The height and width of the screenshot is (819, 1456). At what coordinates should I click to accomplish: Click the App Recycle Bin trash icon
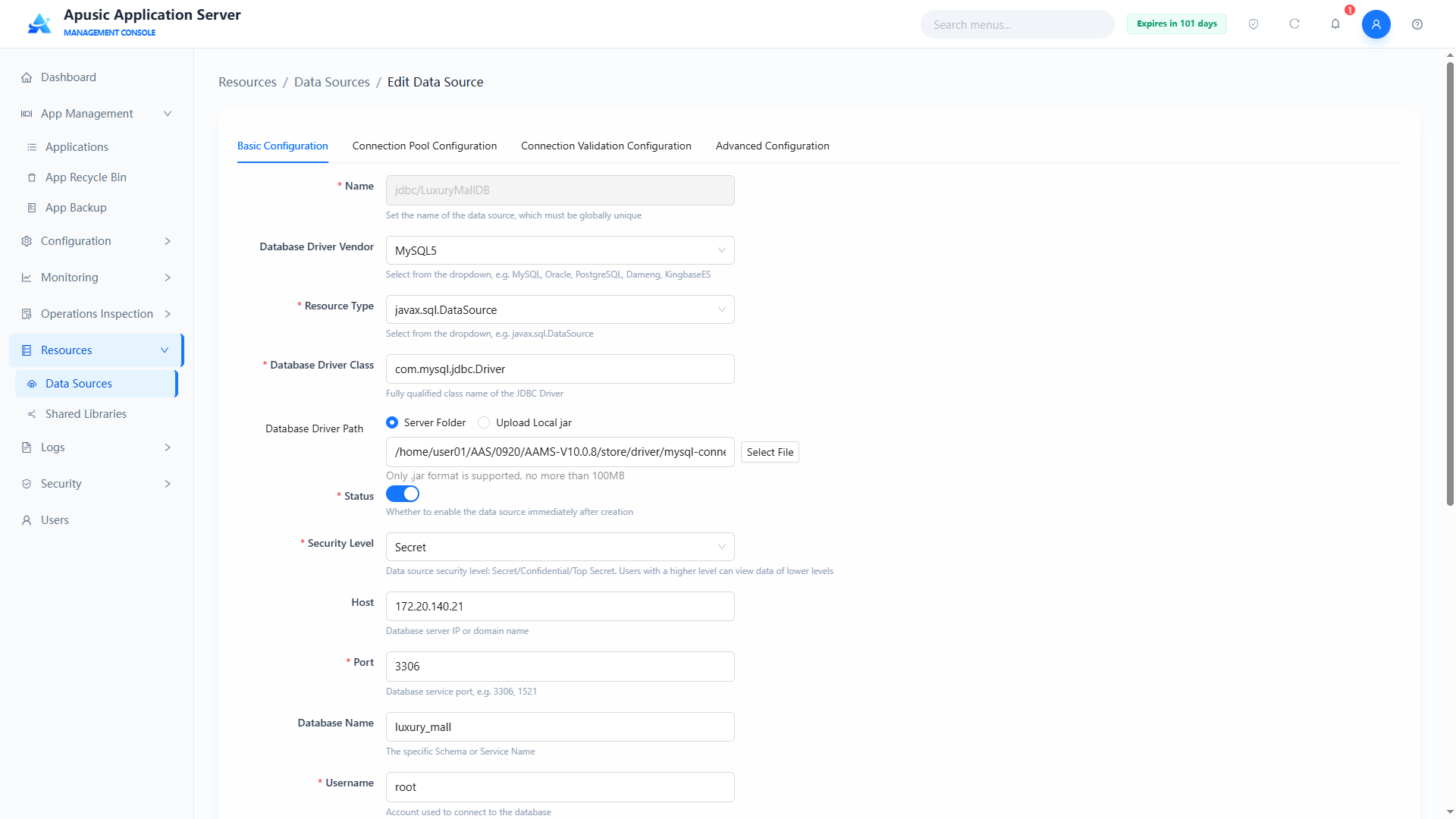32,177
